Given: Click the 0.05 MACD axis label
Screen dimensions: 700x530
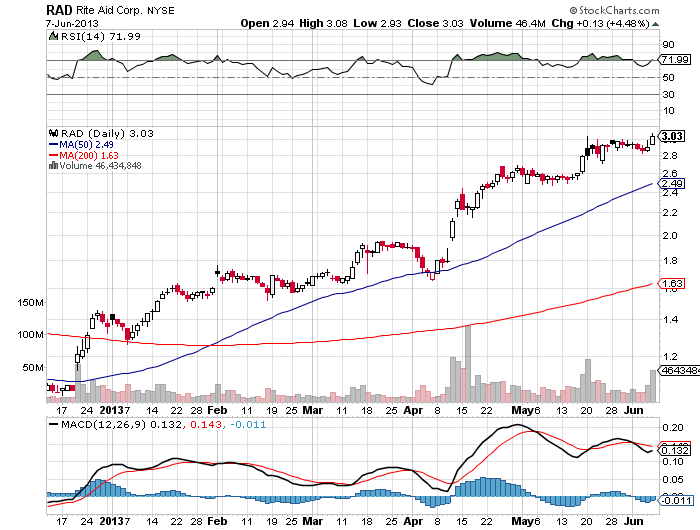Looking at the screenshot, I should coord(673,480).
